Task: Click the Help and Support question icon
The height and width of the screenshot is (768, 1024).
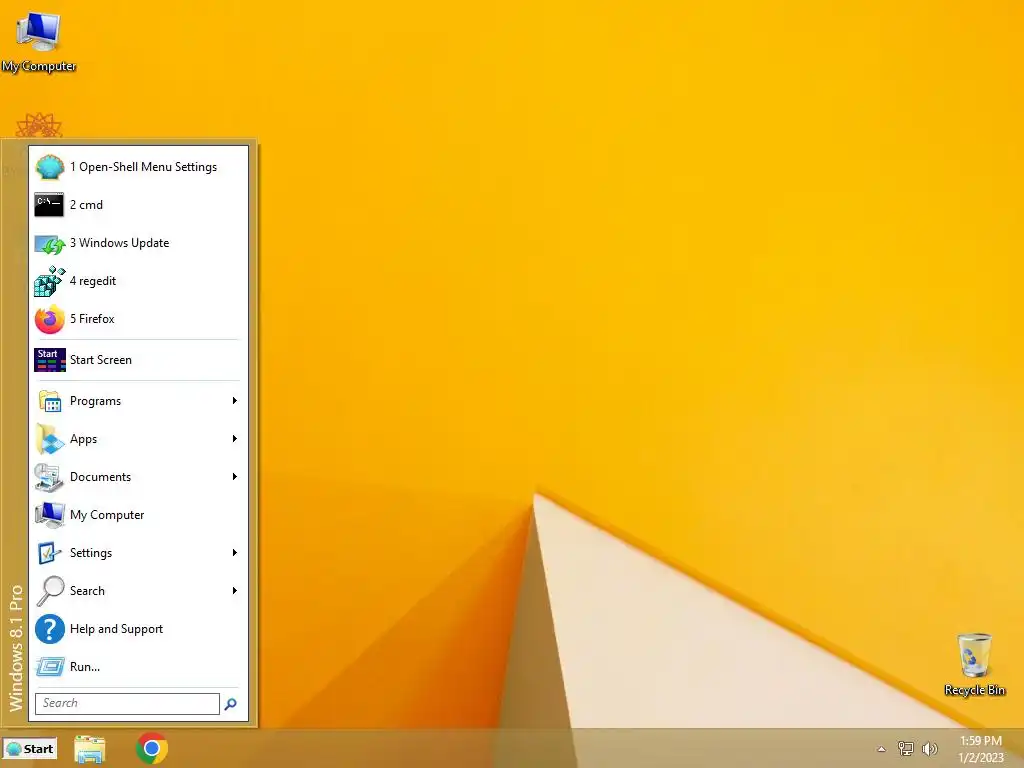Action: click(50, 630)
